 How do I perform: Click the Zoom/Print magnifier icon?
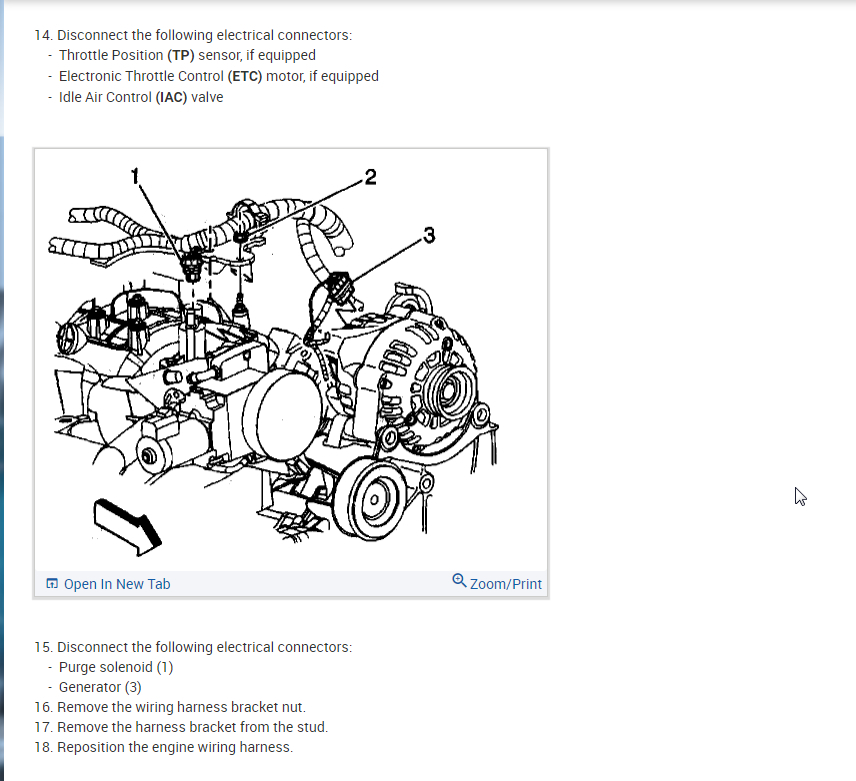pyautogui.click(x=459, y=581)
